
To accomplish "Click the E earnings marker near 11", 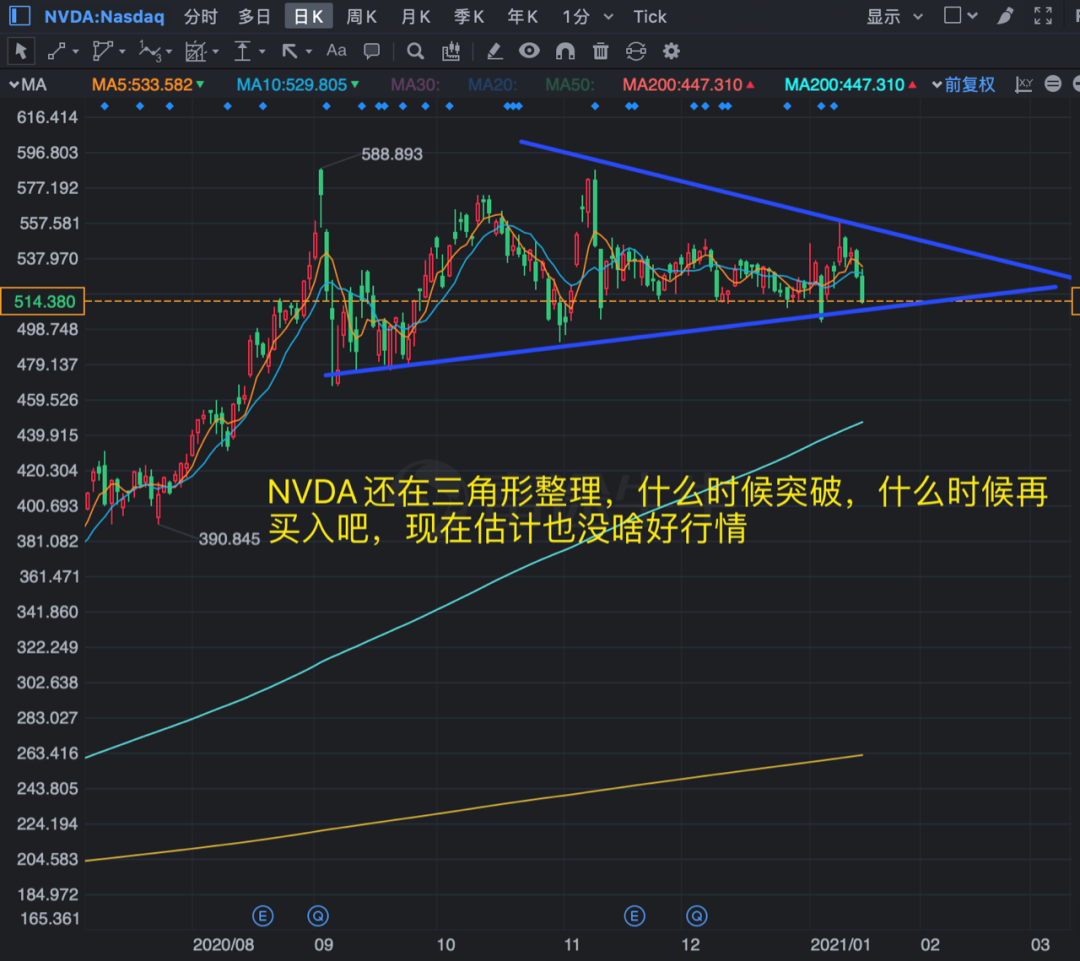I will pyautogui.click(x=634, y=916).
